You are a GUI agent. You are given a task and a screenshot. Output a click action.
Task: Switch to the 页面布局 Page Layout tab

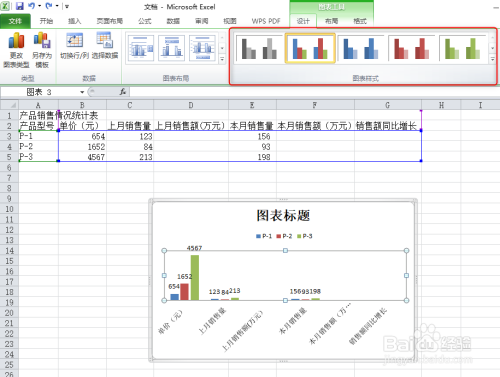(x=110, y=21)
